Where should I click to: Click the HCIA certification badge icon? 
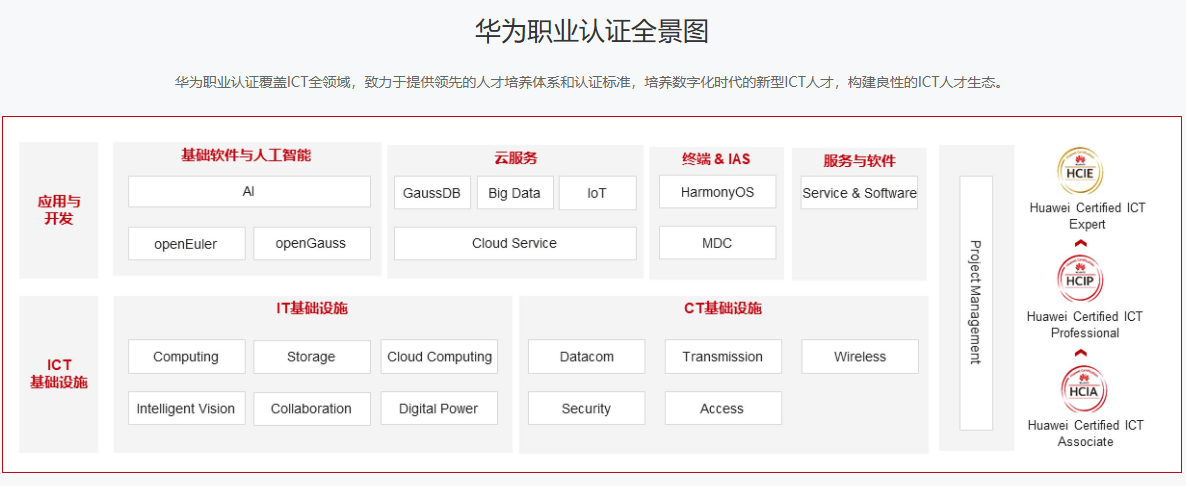tap(1083, 388)
